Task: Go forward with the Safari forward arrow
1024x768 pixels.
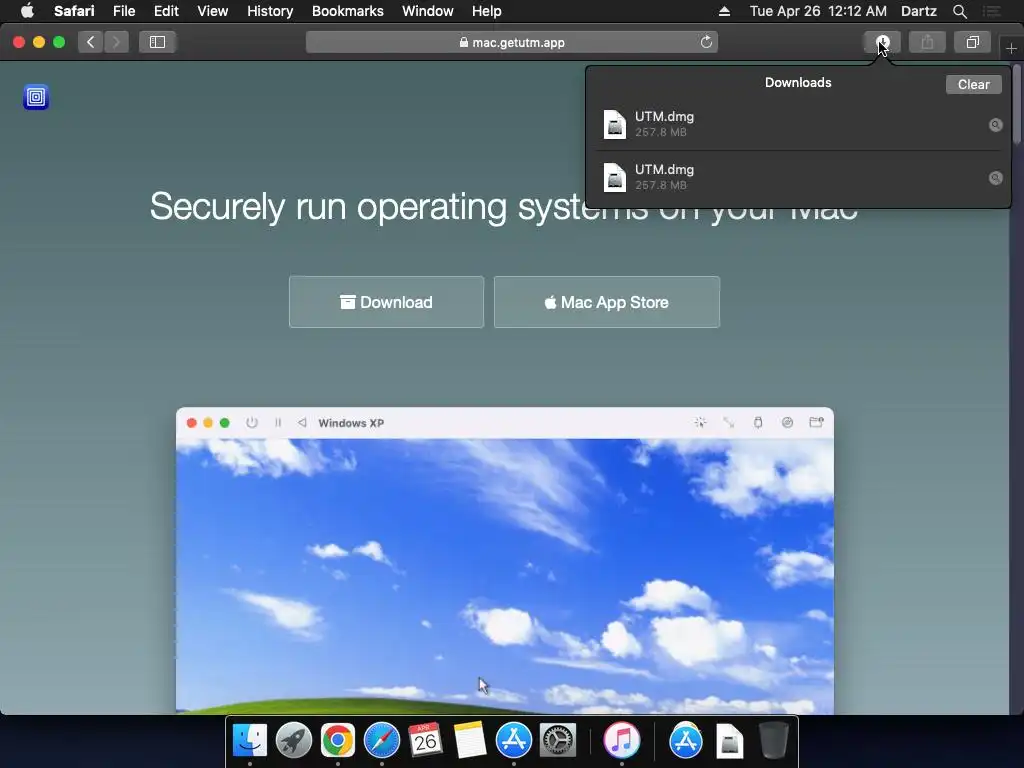Action: pos(116,42)
